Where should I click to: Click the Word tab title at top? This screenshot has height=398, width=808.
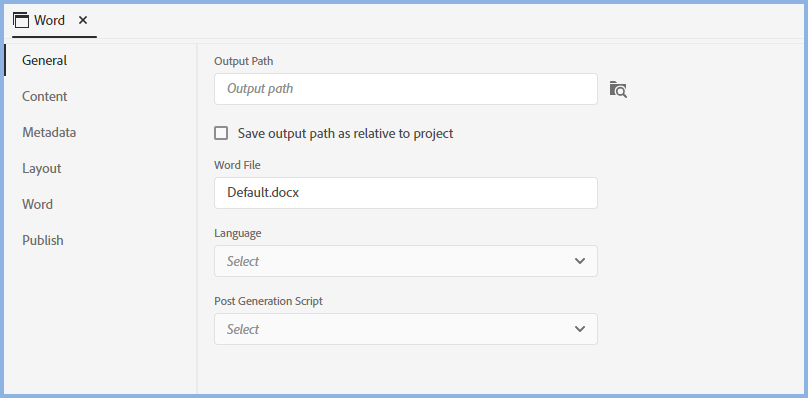(x=49, y=21)
